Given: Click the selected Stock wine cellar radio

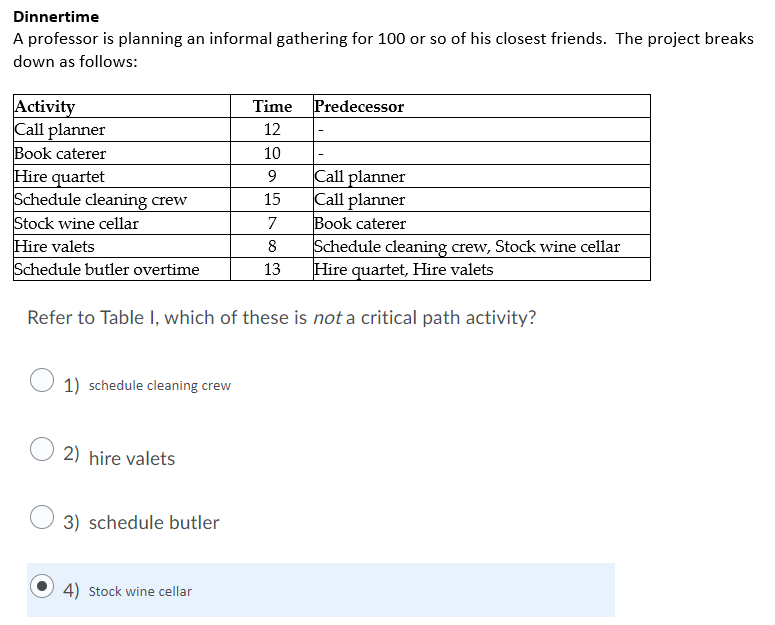Looking at the screenshot, I should click(x=42, y=586).
